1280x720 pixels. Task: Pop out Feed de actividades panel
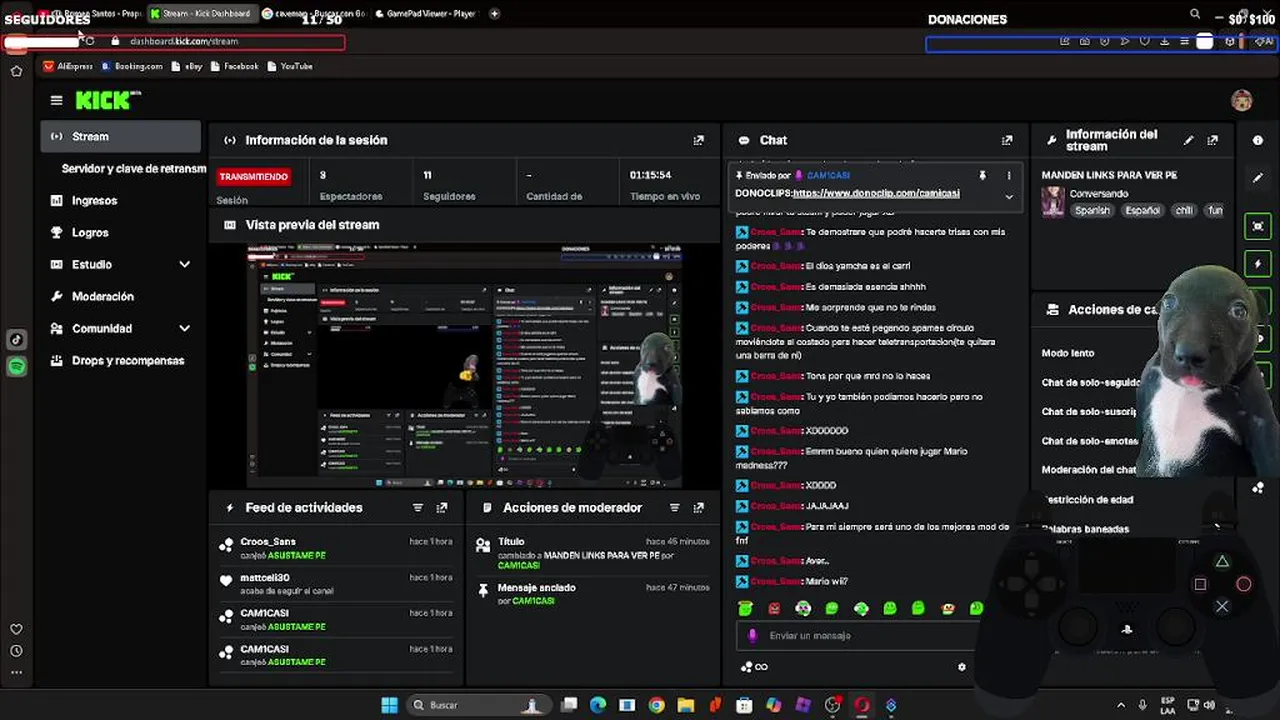[x=442, y=508]
